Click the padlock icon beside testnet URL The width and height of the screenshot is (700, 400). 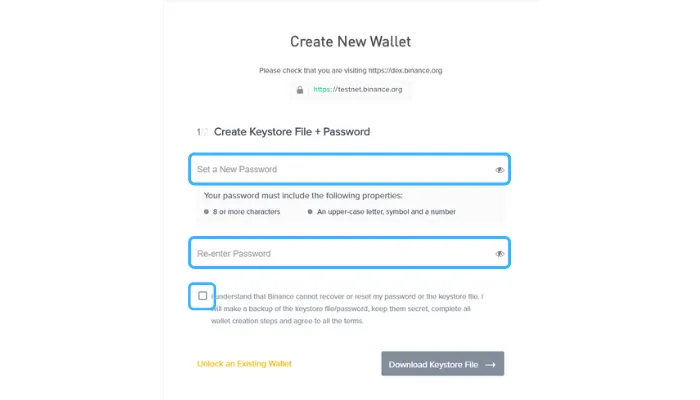pyautogui.click(x=300, y=90)
